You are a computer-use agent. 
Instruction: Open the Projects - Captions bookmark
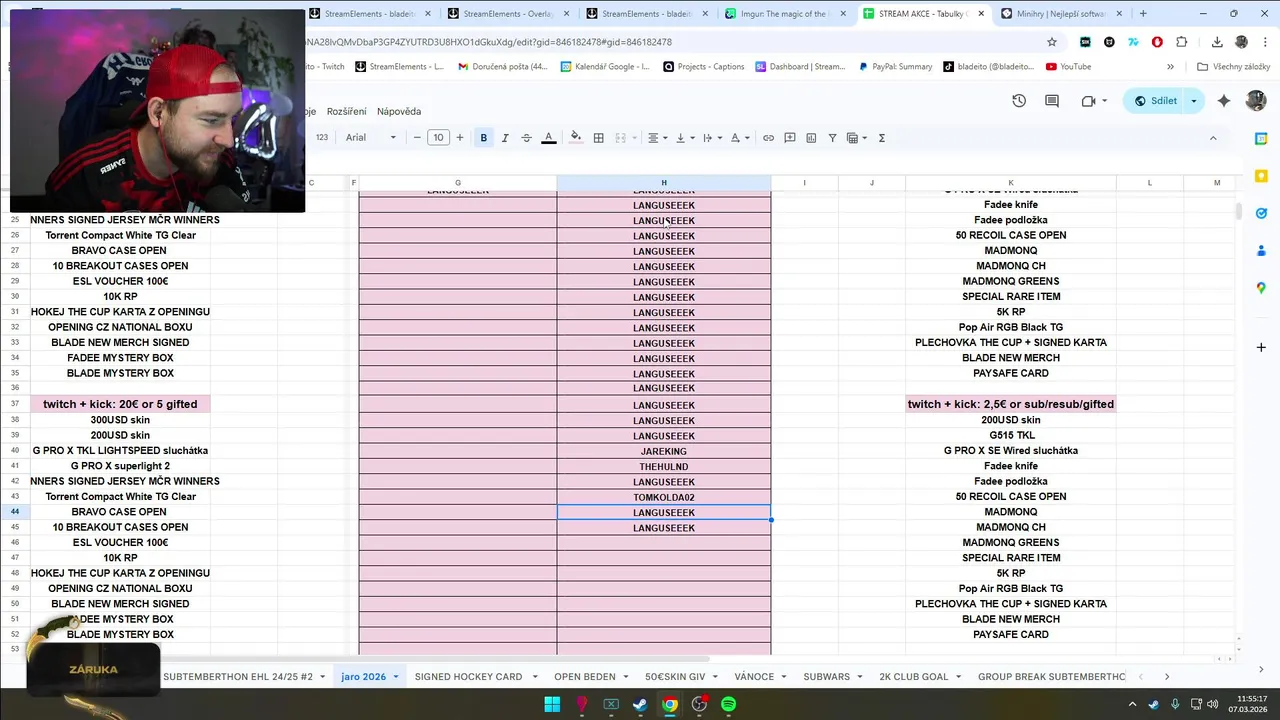702,66
